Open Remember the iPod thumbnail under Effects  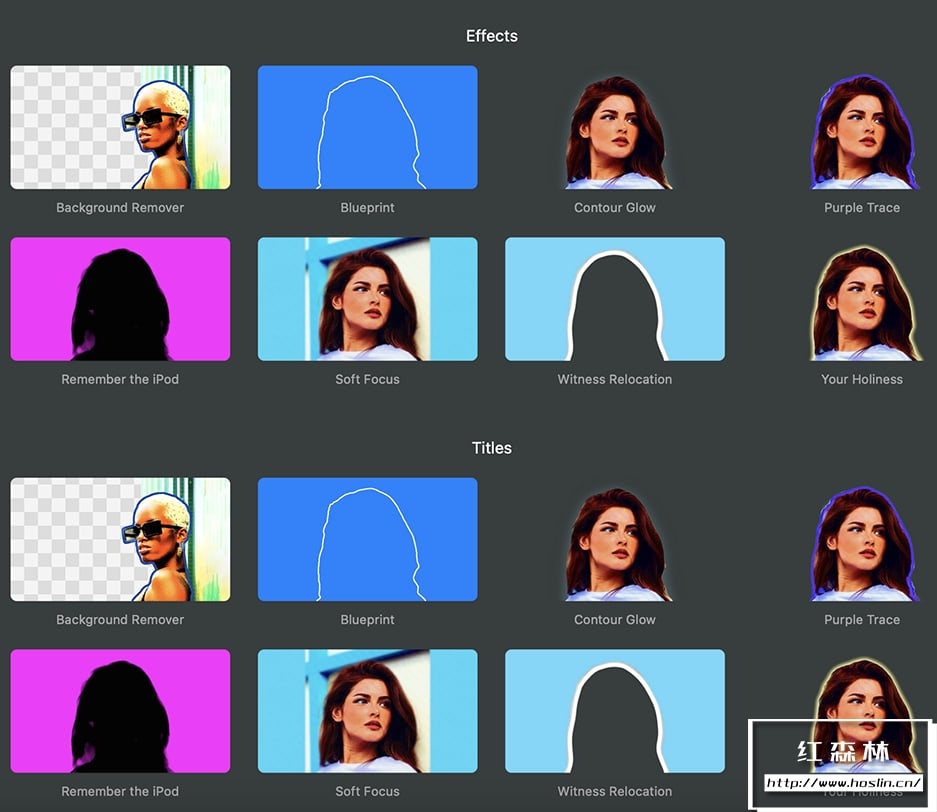[120, 299]
